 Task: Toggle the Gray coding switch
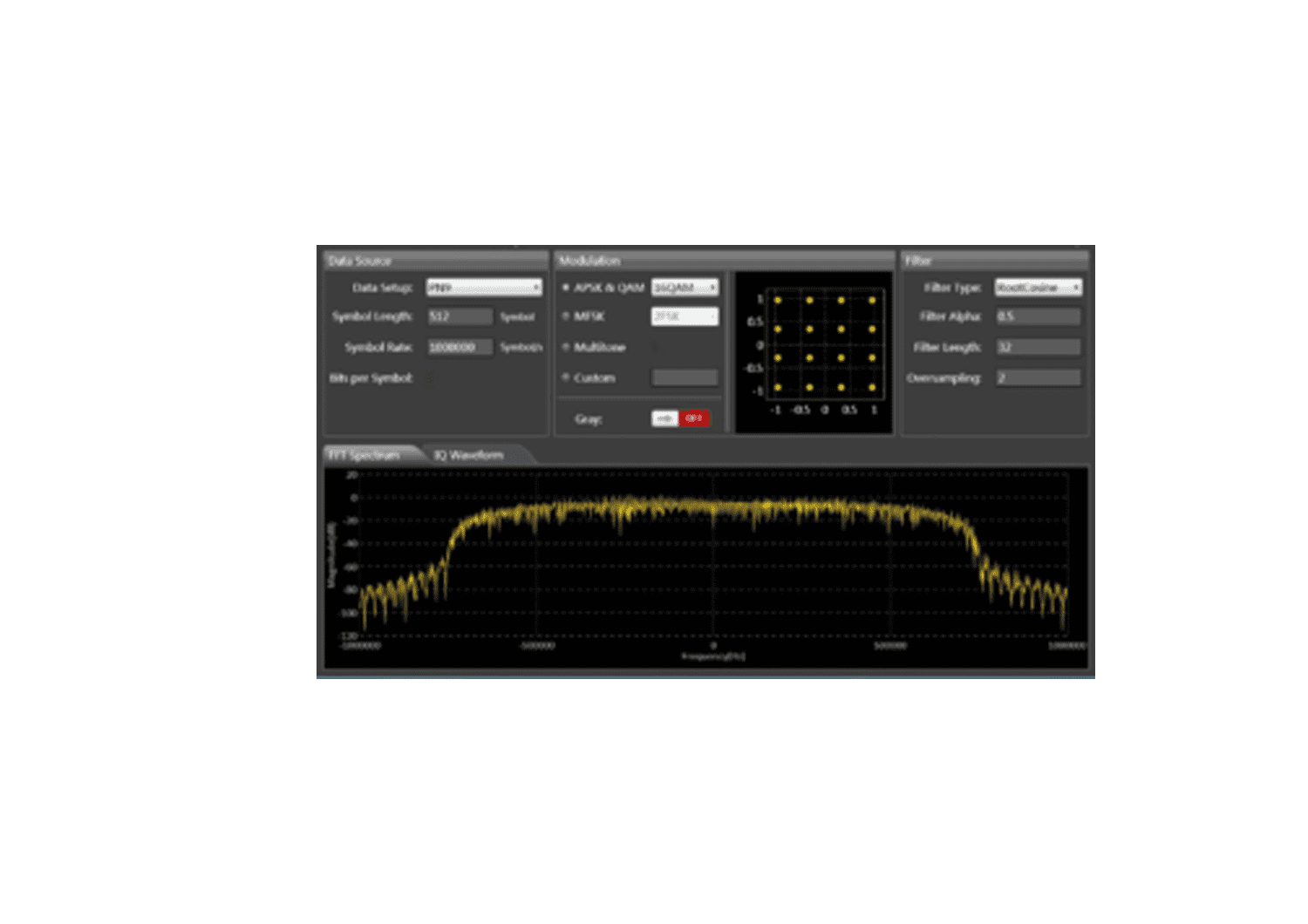tap(680, 418)
